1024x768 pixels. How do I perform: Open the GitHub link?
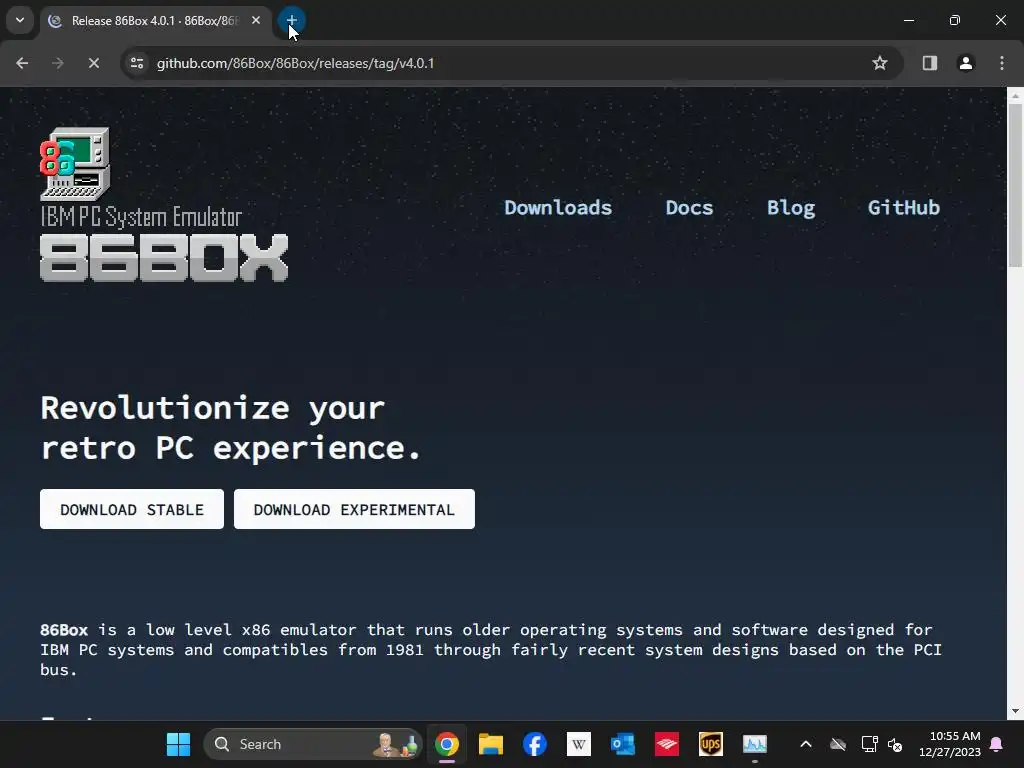point(903,208)
